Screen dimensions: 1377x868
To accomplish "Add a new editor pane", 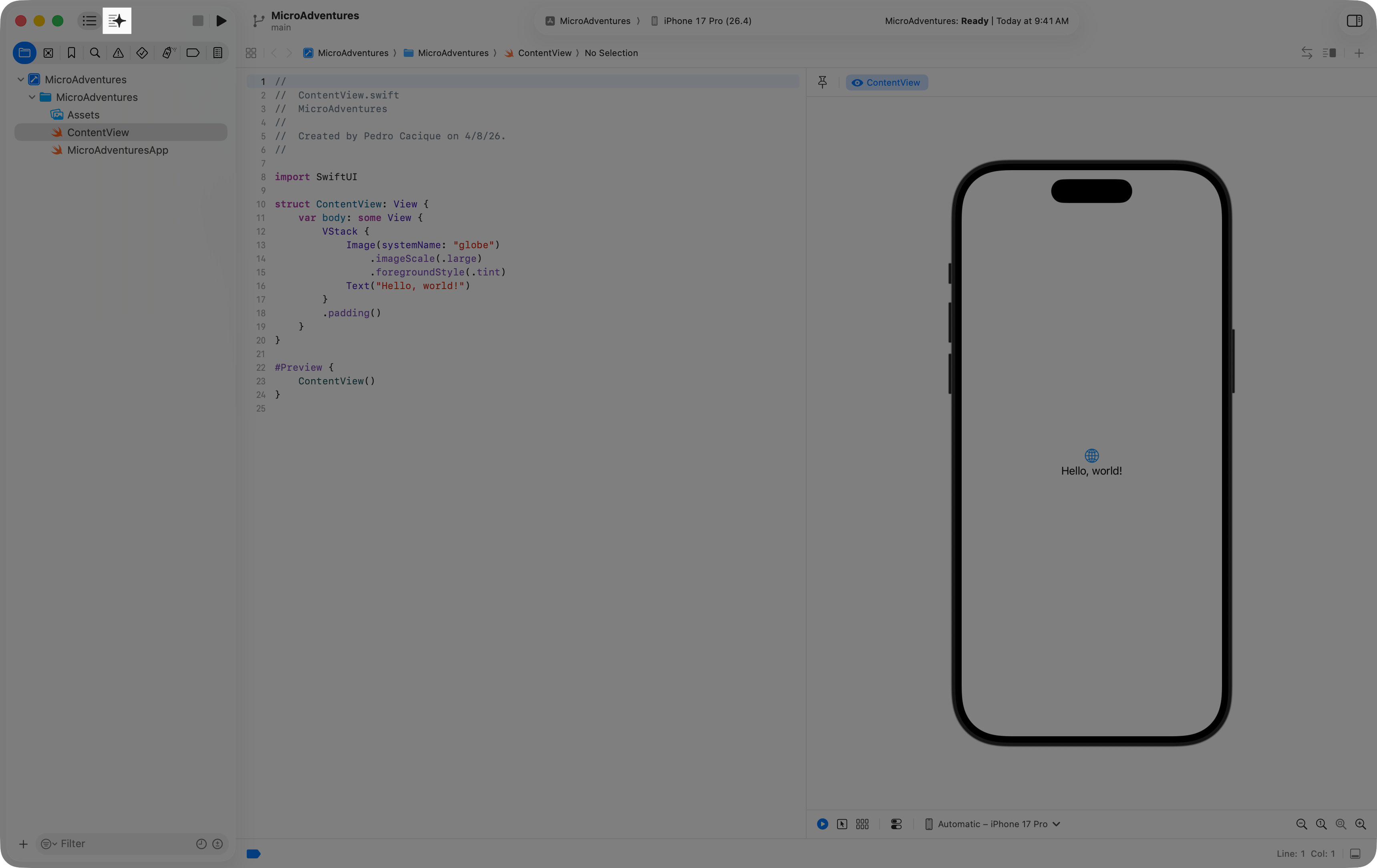I will pyautogui.click(x=1359, y=52).
